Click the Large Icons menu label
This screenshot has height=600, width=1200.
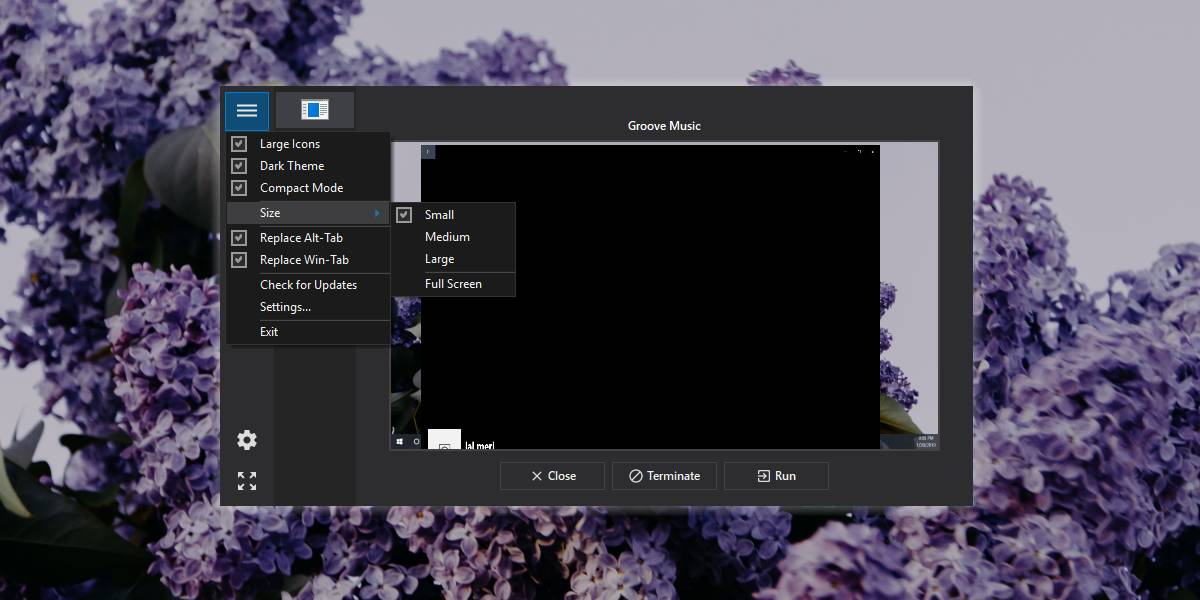point(290,144)
